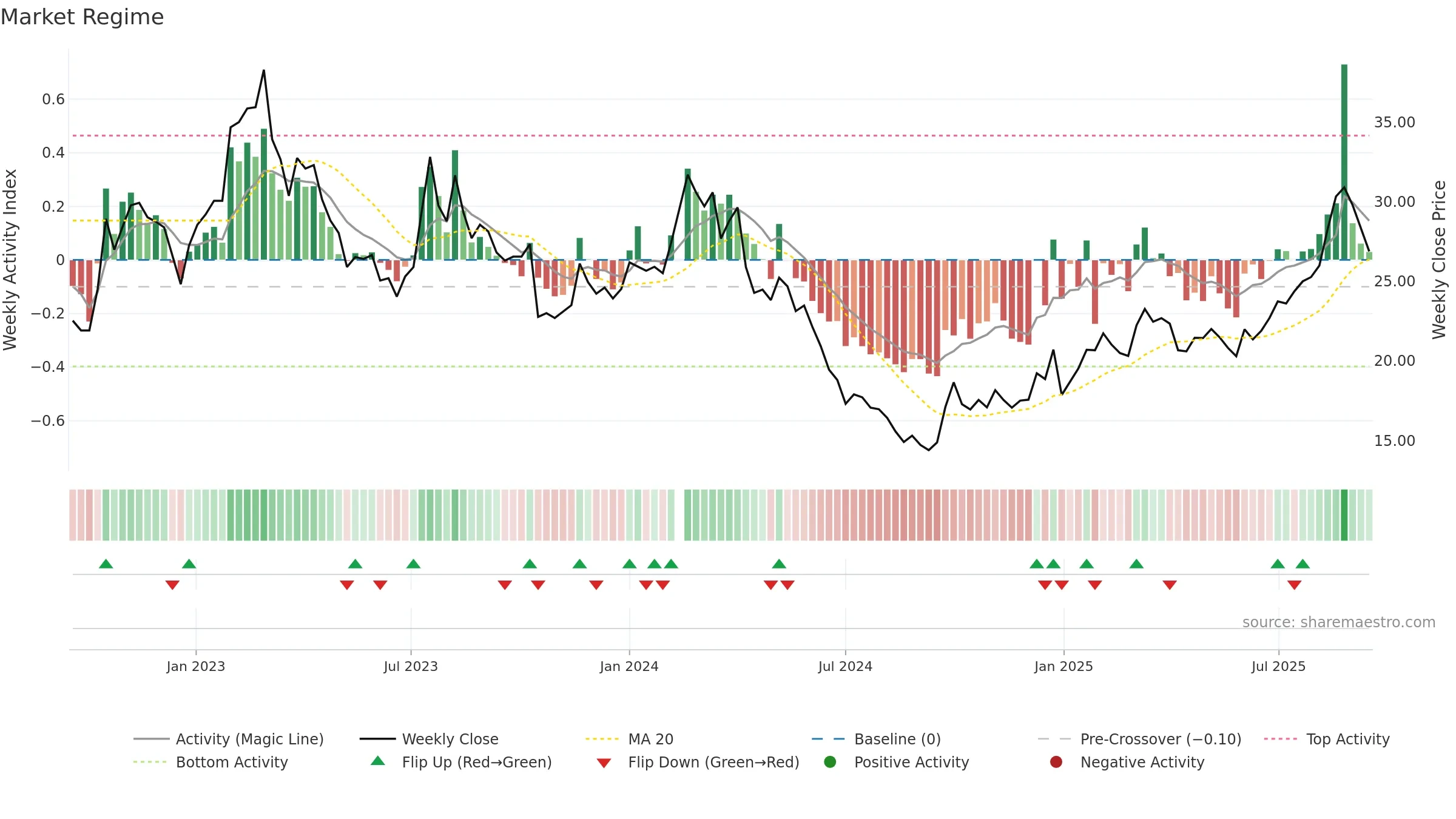Click the red Flip Down triangle legend icon
Viewport: 1456px width, 819px height.
coord(604,763)
